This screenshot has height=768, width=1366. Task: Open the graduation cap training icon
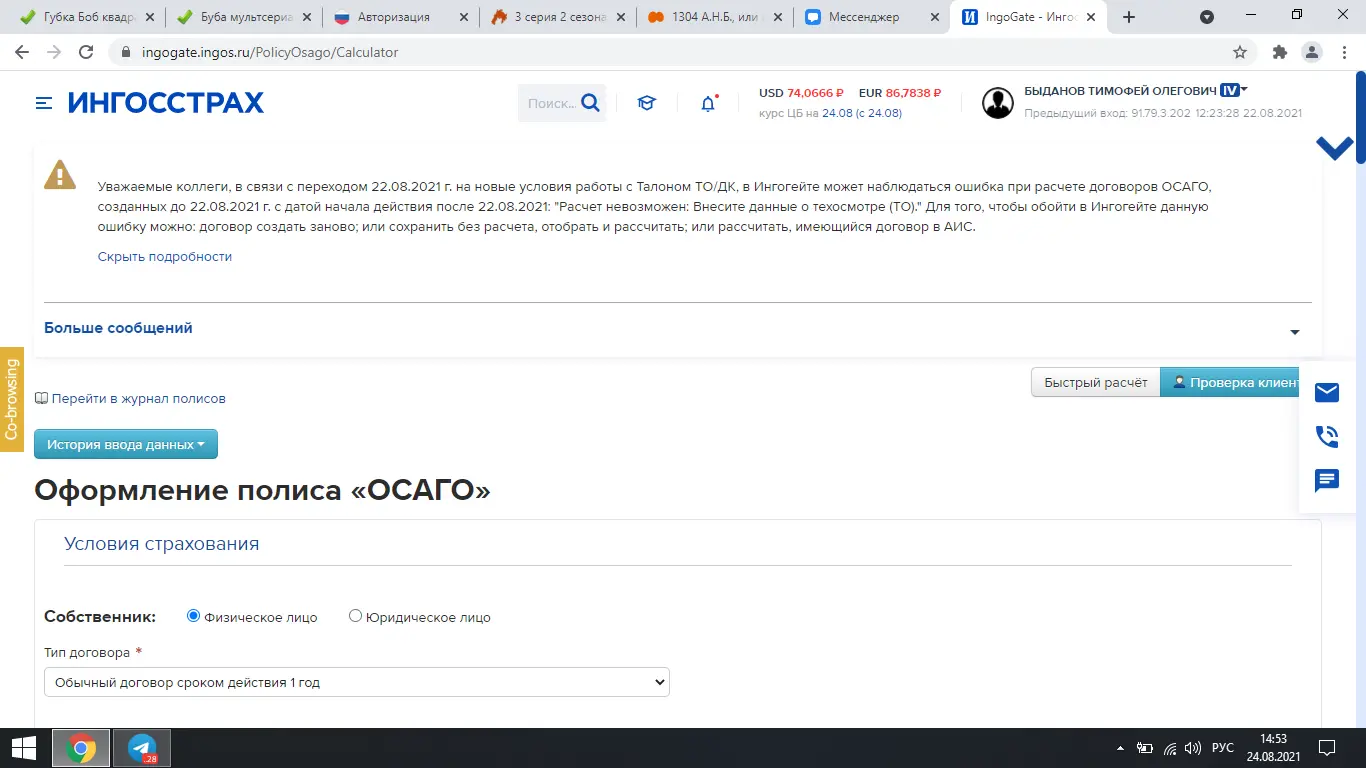tap(647, 103)
